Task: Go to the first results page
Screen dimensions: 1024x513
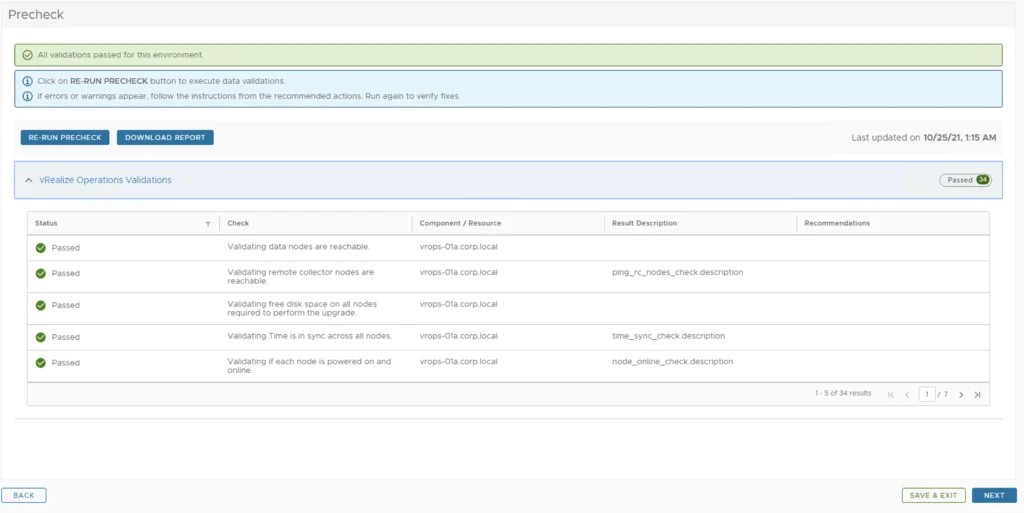Action: [x=891, y=394]
